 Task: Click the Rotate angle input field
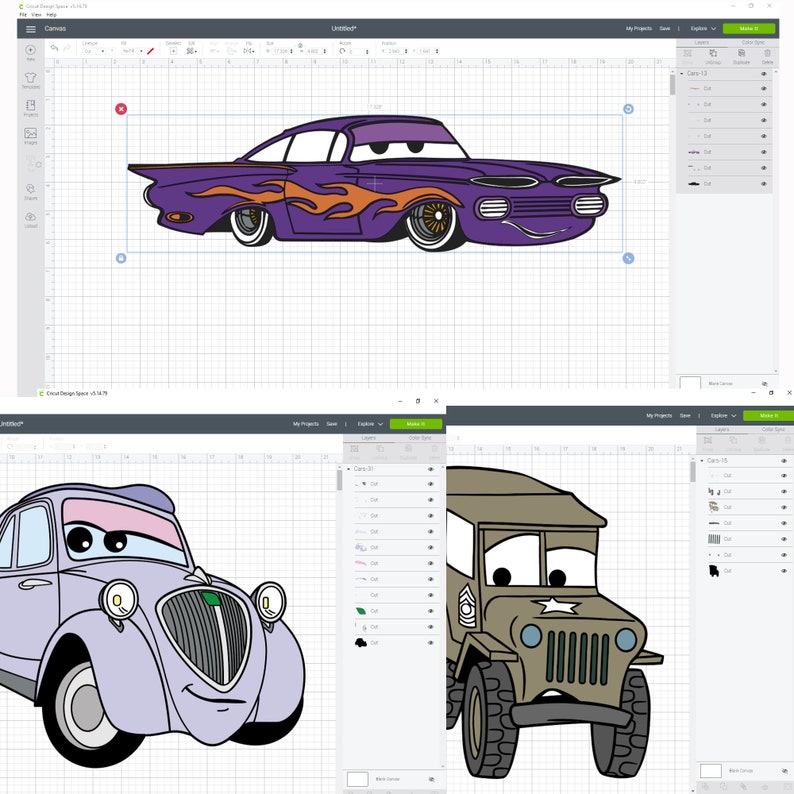(x=357, y=52)
